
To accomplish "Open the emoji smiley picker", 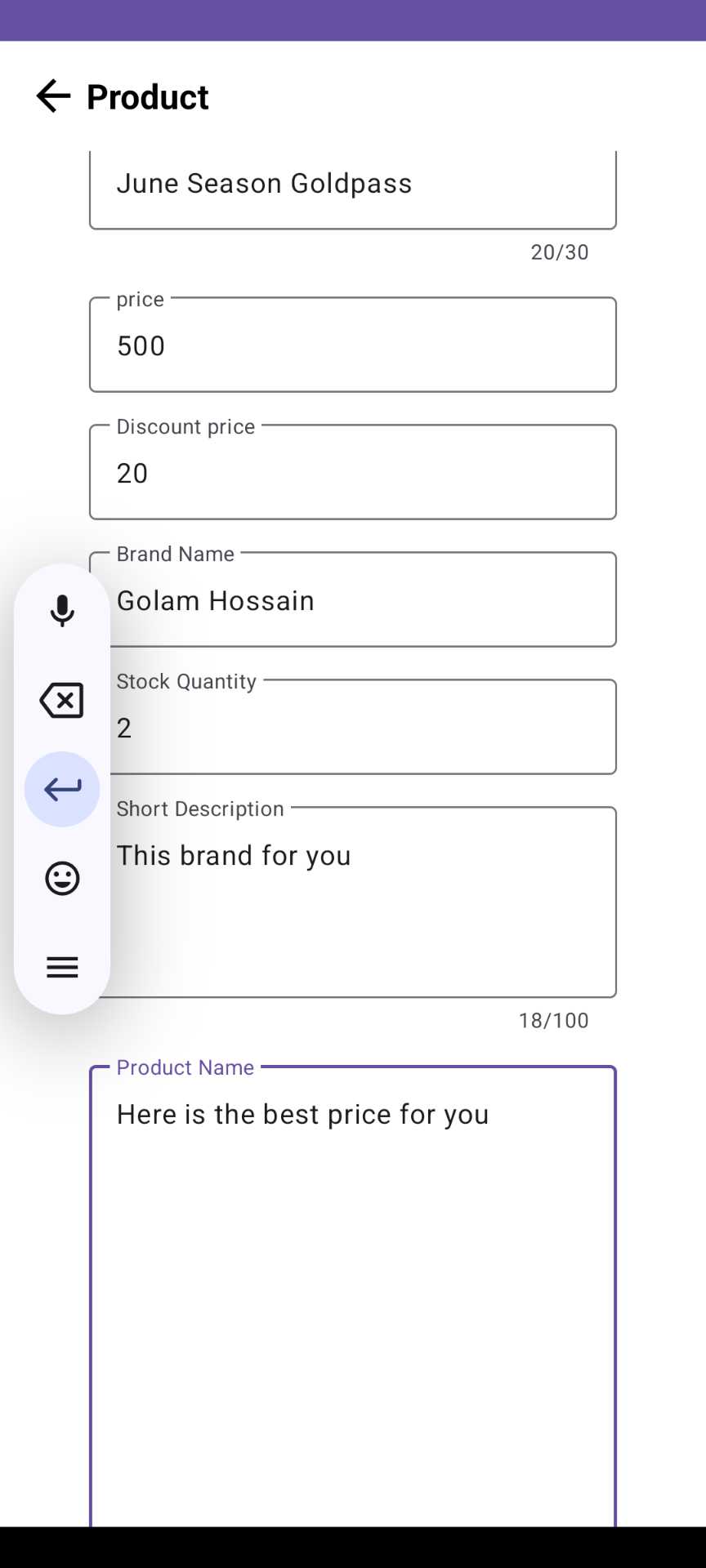I will click(x=62, y=879).
